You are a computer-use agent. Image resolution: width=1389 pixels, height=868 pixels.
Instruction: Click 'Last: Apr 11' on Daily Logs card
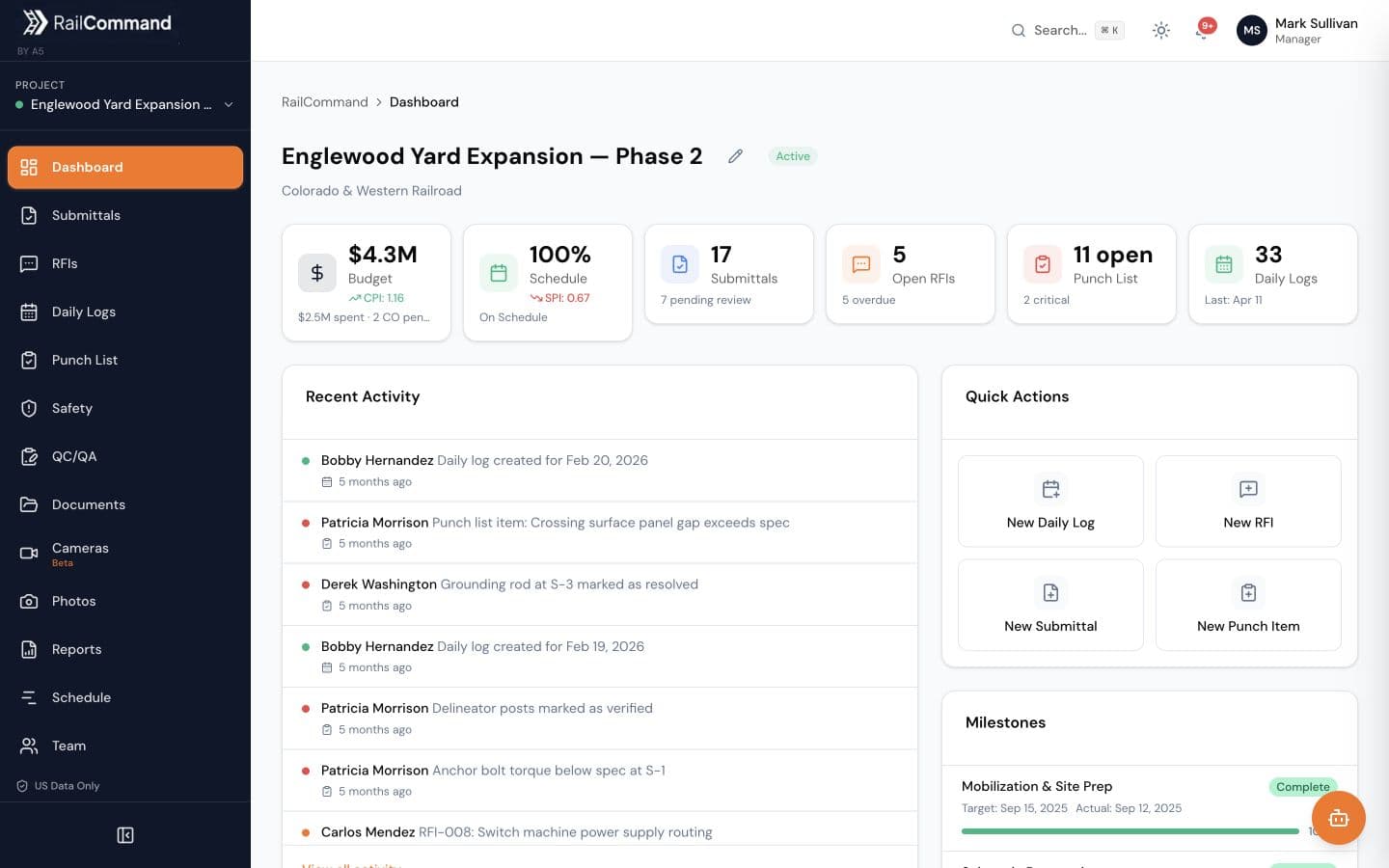tap(1233, 300)
